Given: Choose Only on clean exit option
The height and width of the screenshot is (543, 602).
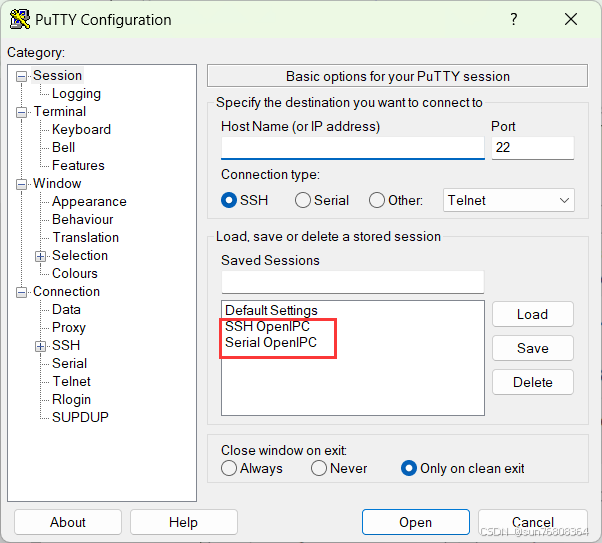Looking at the screenshot, I should point(409,468).
